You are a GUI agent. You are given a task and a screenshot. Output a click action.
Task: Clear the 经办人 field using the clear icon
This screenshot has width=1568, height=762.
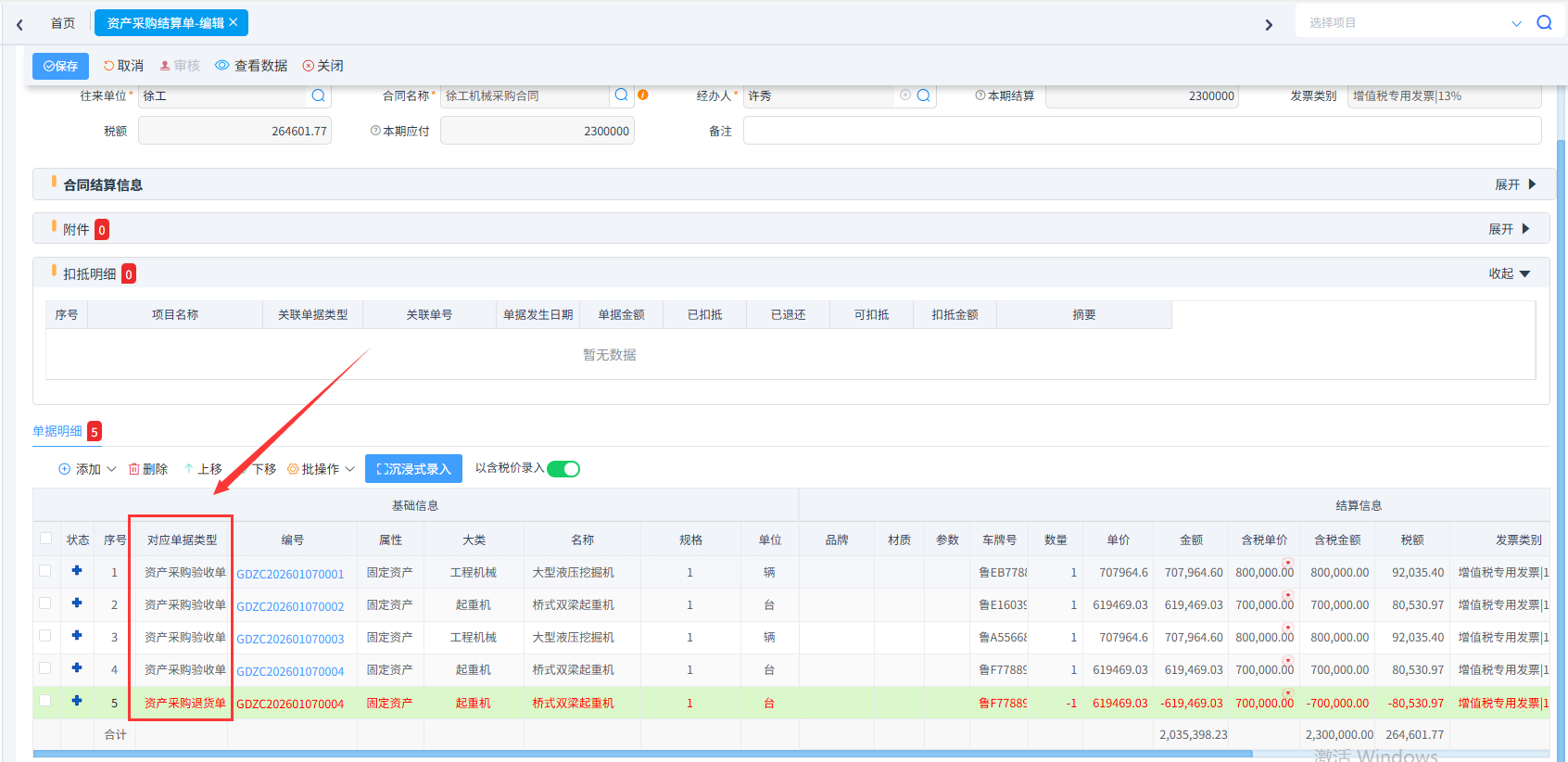click(905, 95)
